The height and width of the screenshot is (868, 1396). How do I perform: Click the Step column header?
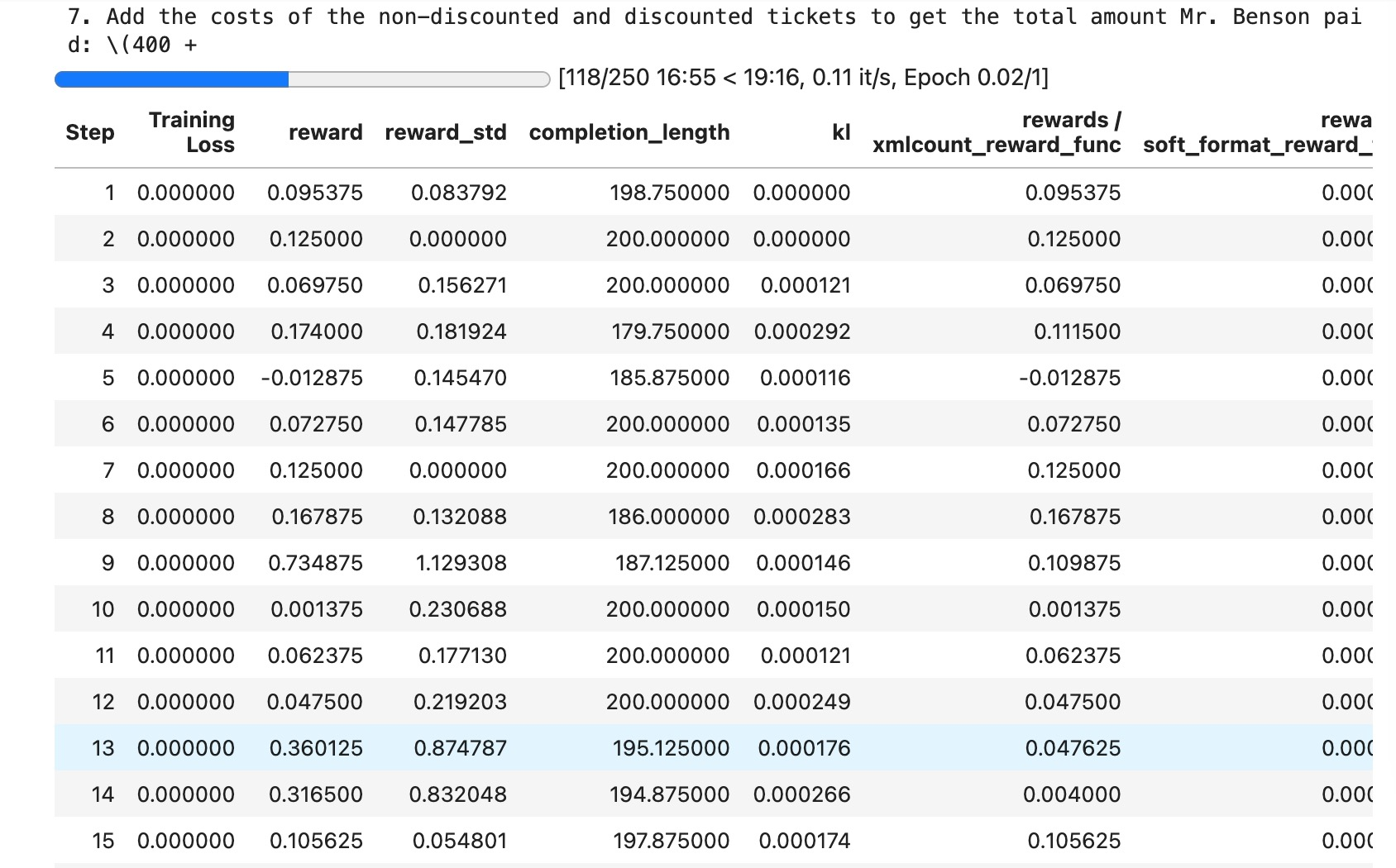pos(90,132)
